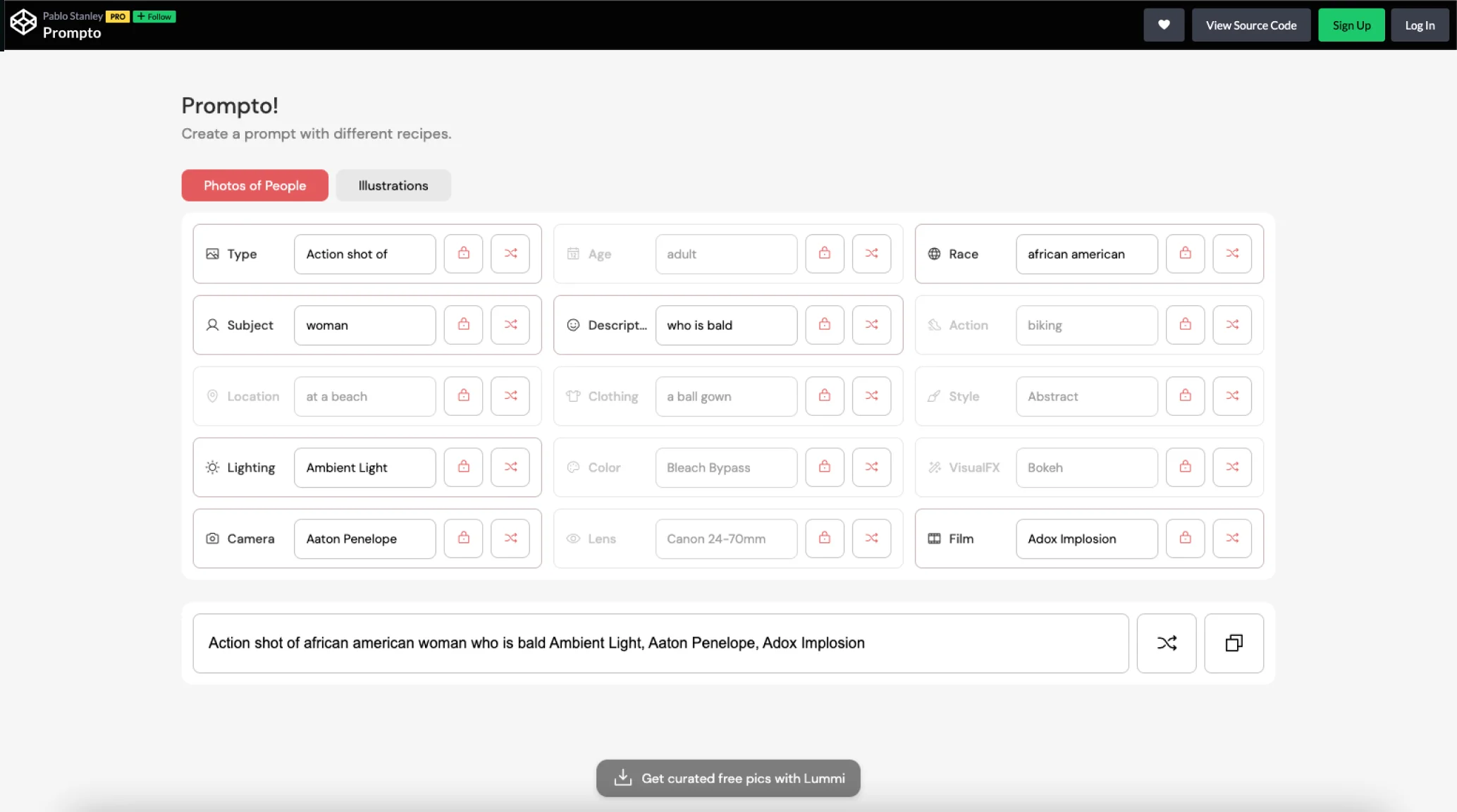Screen dimensions: 1457x812
Task: Lock the Film field
Action: (x=1185, y=539)
